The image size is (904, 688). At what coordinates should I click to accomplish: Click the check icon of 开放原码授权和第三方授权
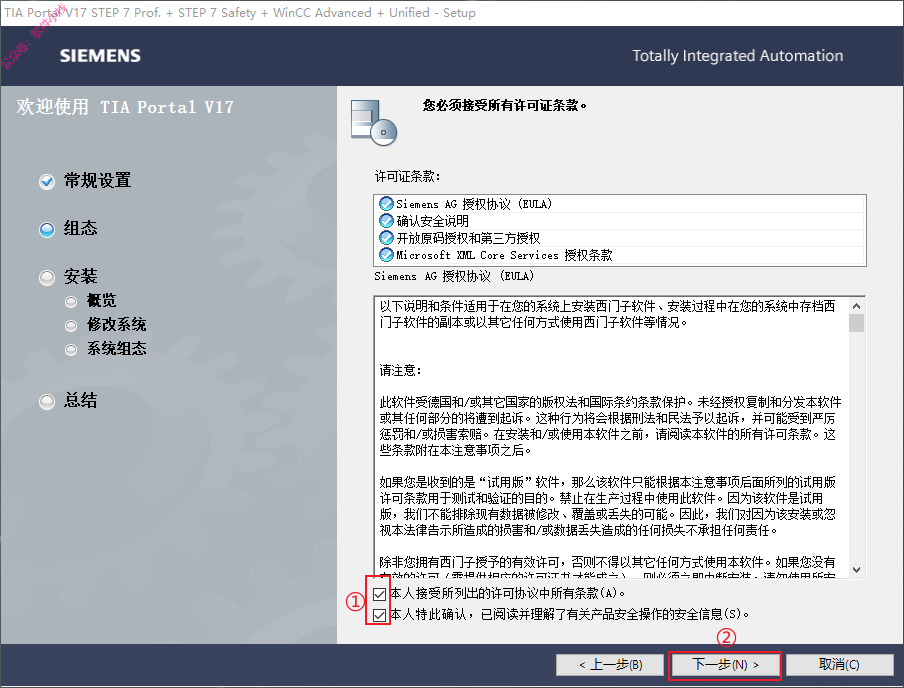[386, 238]
